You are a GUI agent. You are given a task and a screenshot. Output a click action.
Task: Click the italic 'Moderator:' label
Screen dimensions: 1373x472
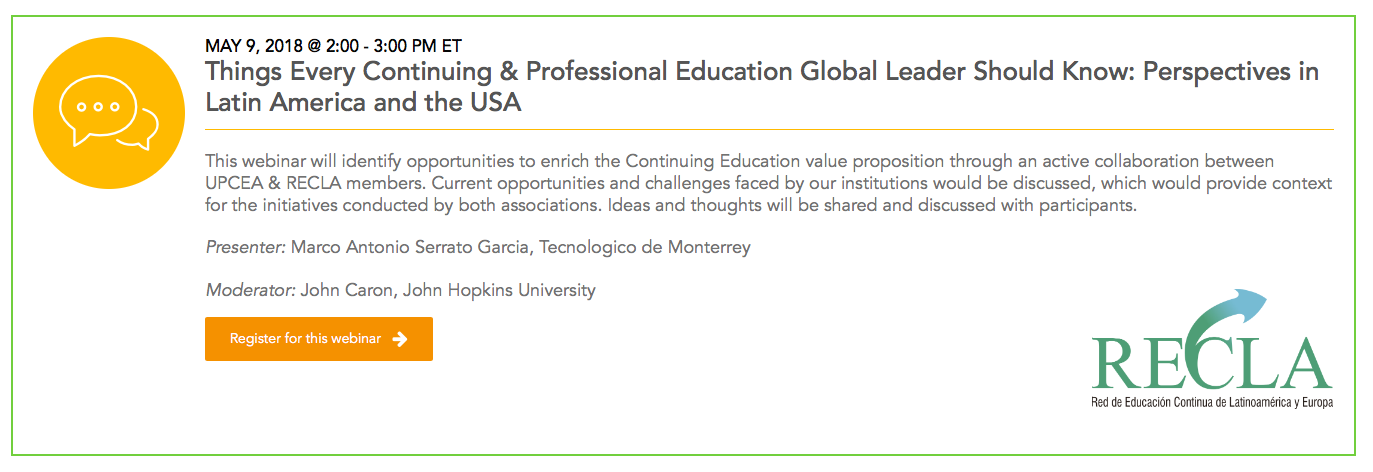tap(250, 291)
